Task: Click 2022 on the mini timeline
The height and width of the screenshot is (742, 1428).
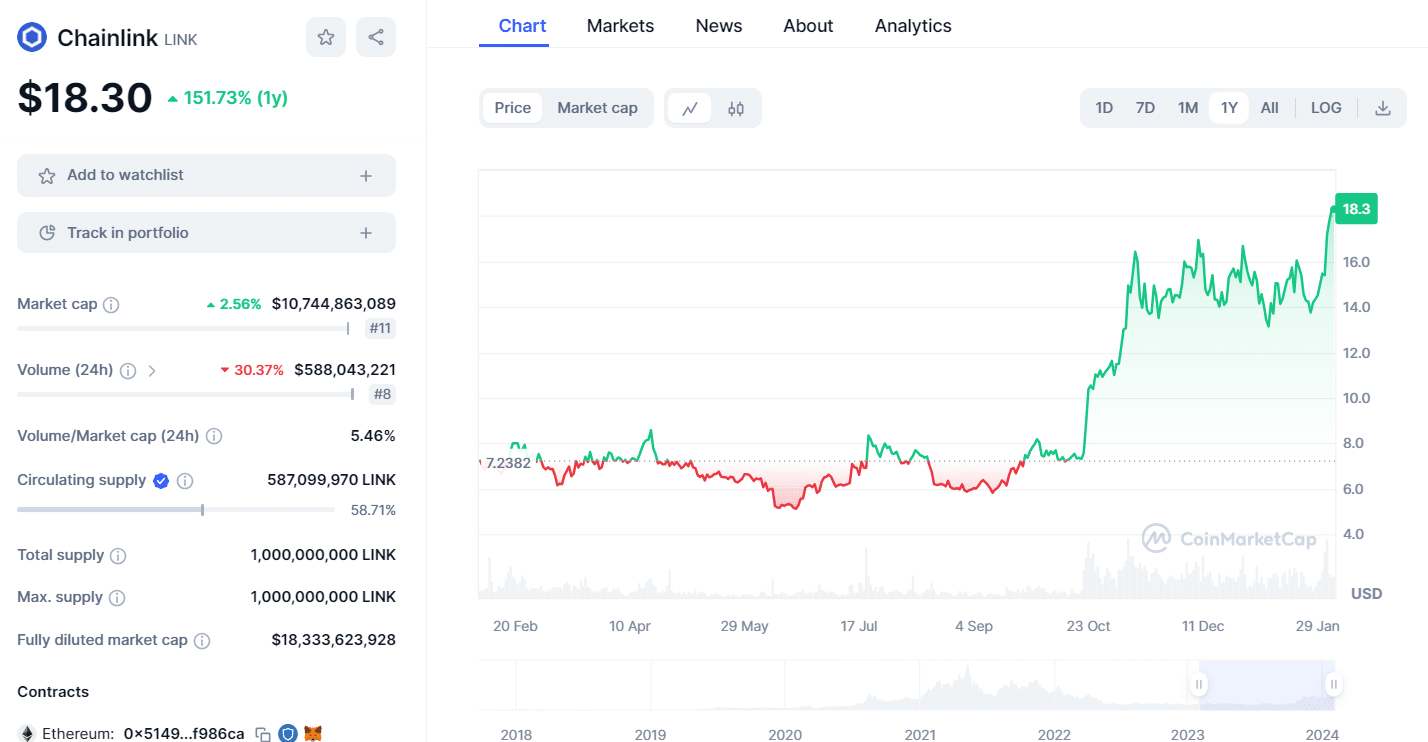Action: (x=1053, y=734)
